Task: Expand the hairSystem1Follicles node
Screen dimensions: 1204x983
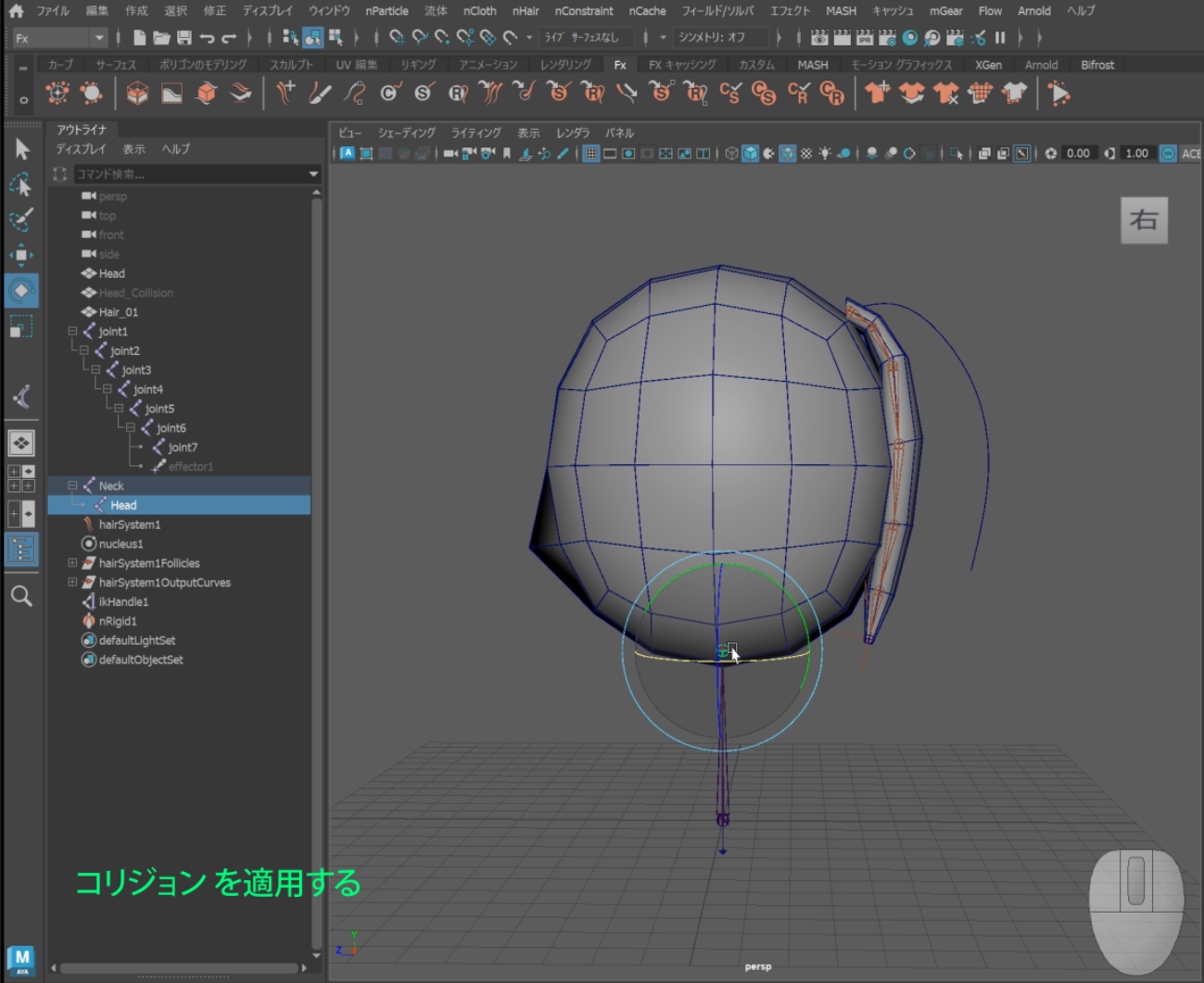Action: [x=72, y=563]
